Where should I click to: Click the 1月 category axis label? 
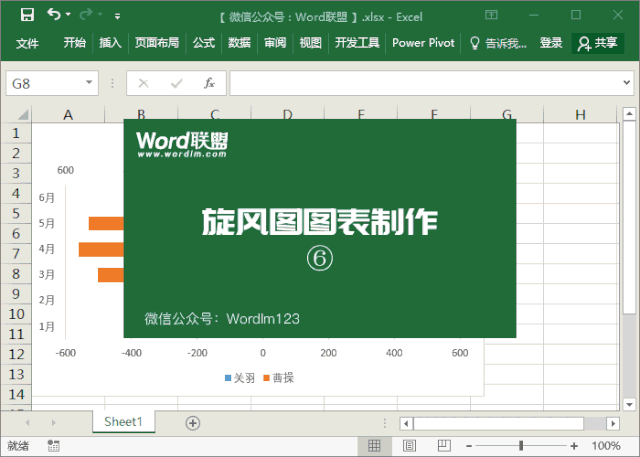tap(47, 326)
